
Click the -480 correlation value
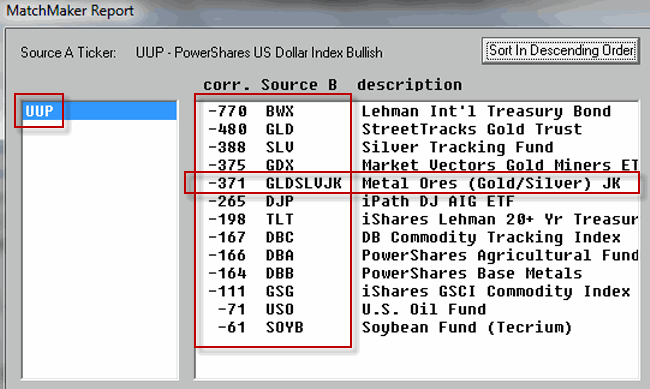227,129
